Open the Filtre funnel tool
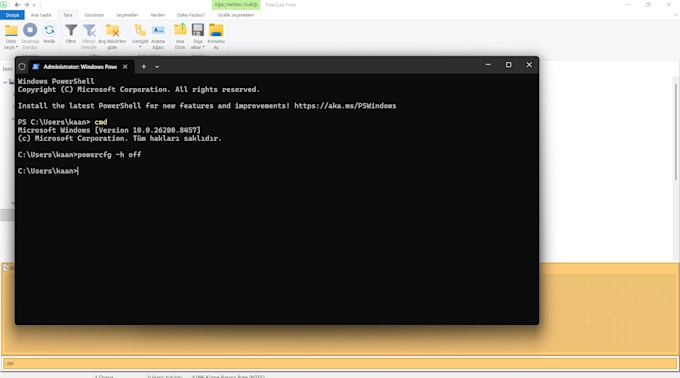 (x=71, y=30)
